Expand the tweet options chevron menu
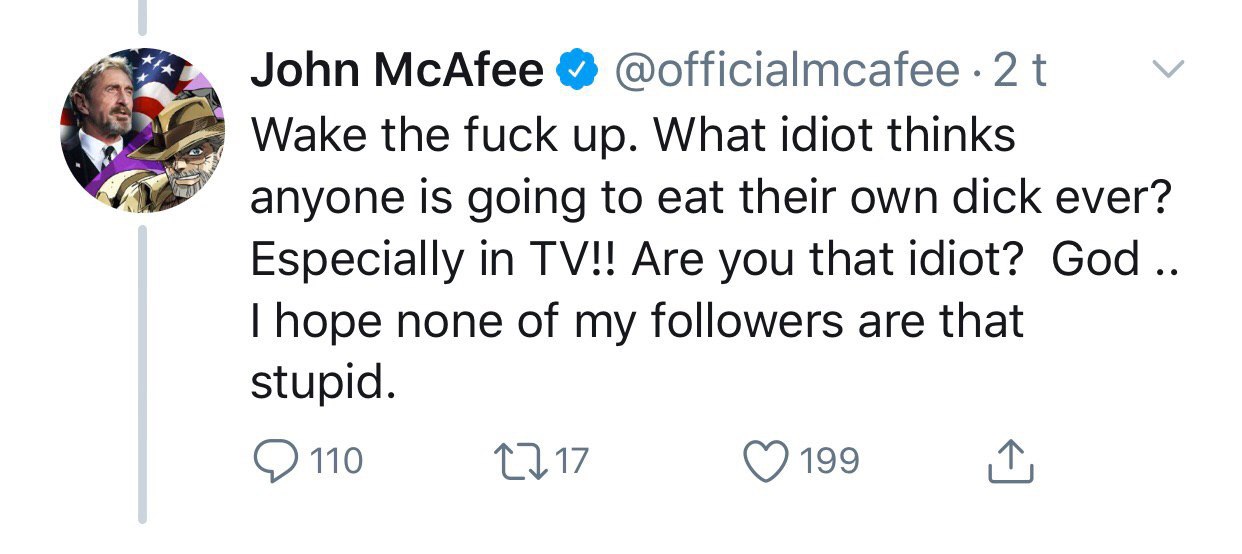Viewport: 1242px width, 554px height. [1168, 70]
